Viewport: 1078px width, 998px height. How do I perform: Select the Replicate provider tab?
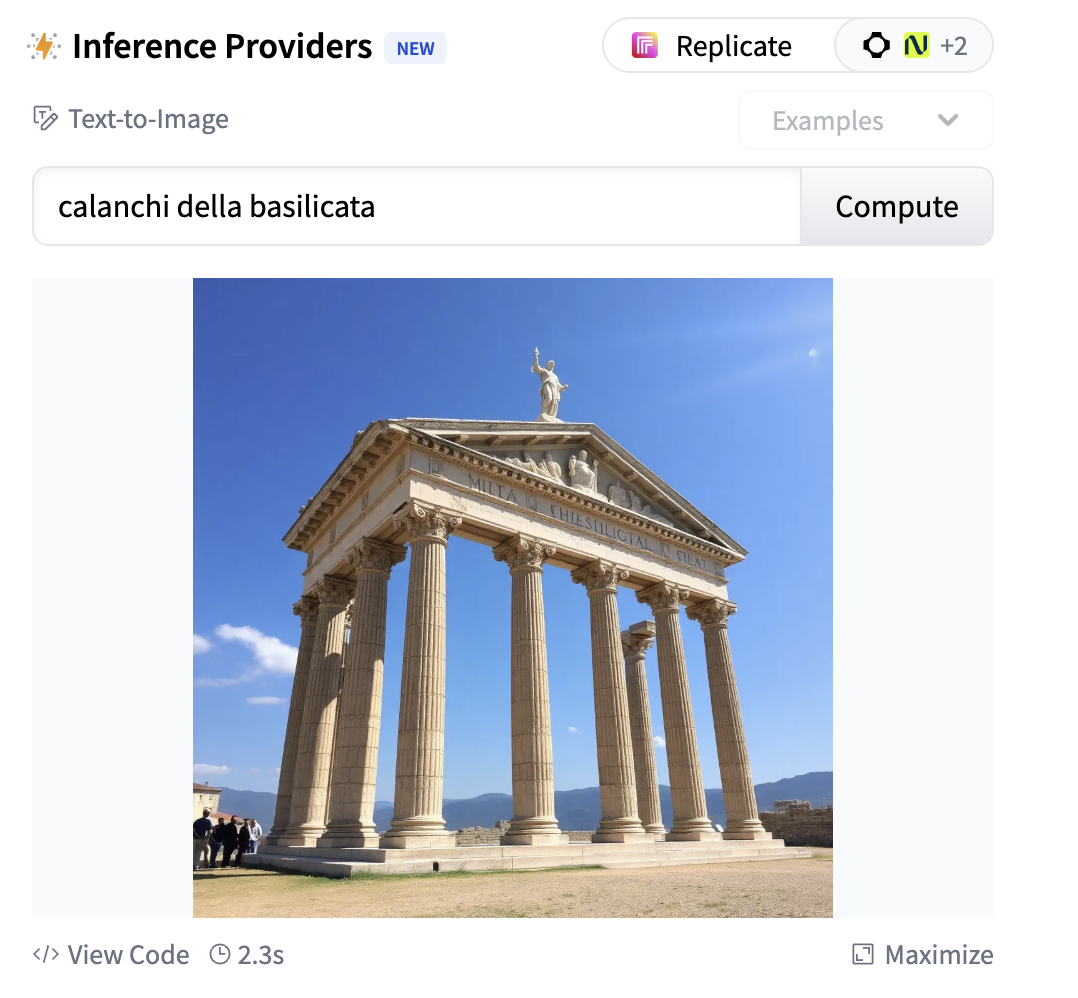(x=718, y=45)
